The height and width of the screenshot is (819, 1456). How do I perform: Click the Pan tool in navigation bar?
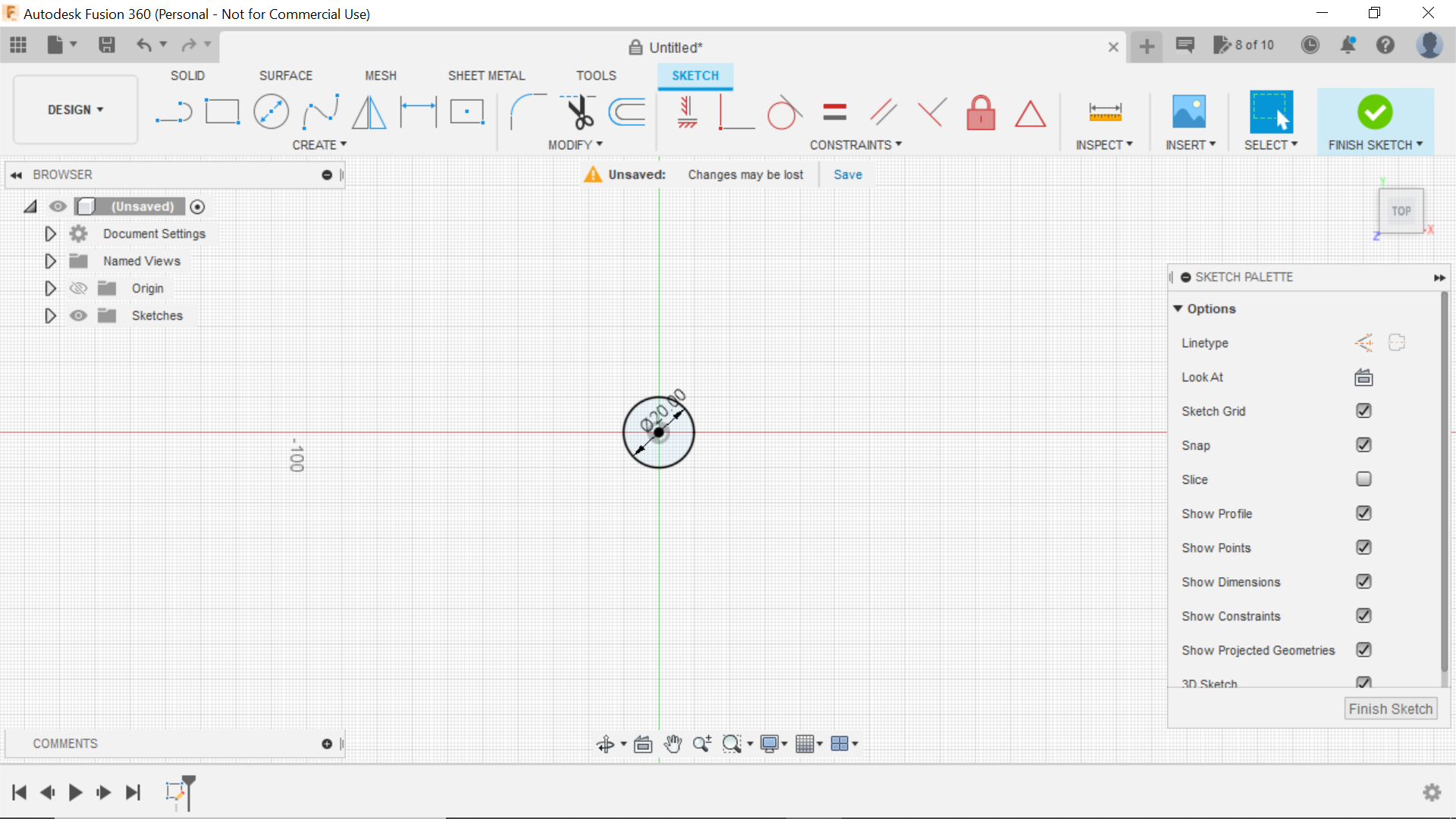[x=673, y=744]
